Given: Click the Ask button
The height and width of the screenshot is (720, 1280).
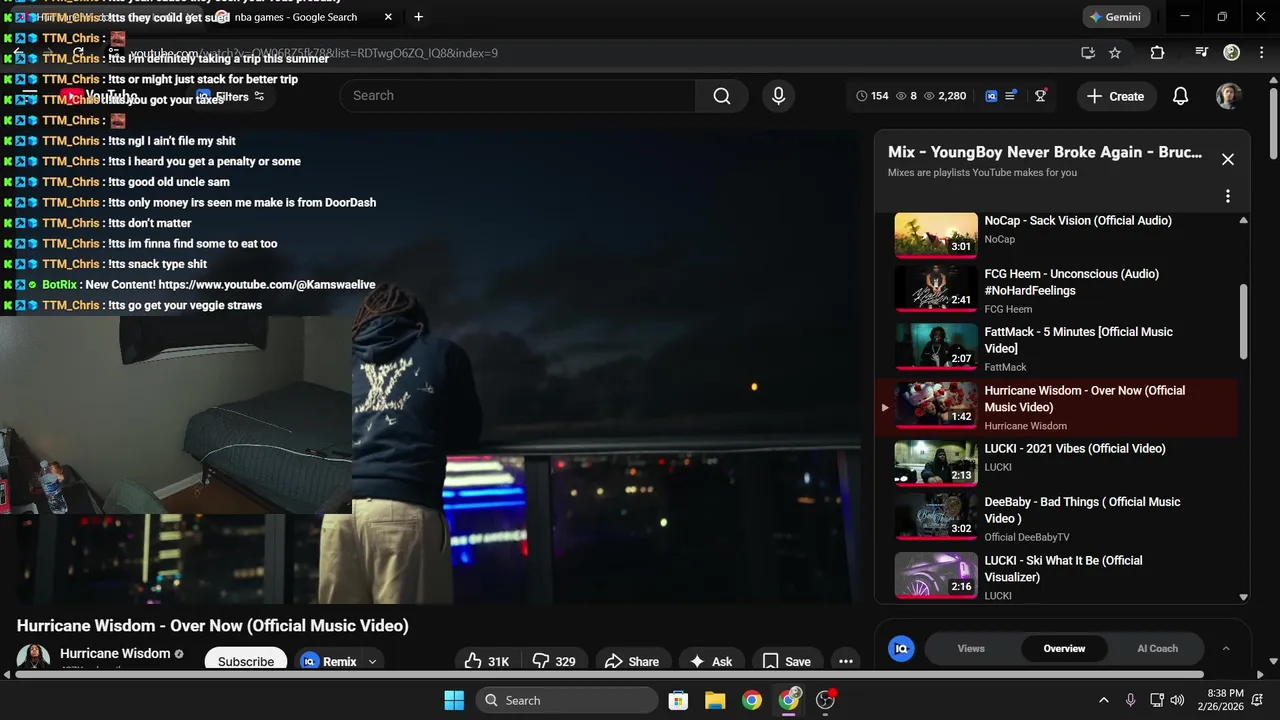Looking at the screenshot, I should [711, 661].
